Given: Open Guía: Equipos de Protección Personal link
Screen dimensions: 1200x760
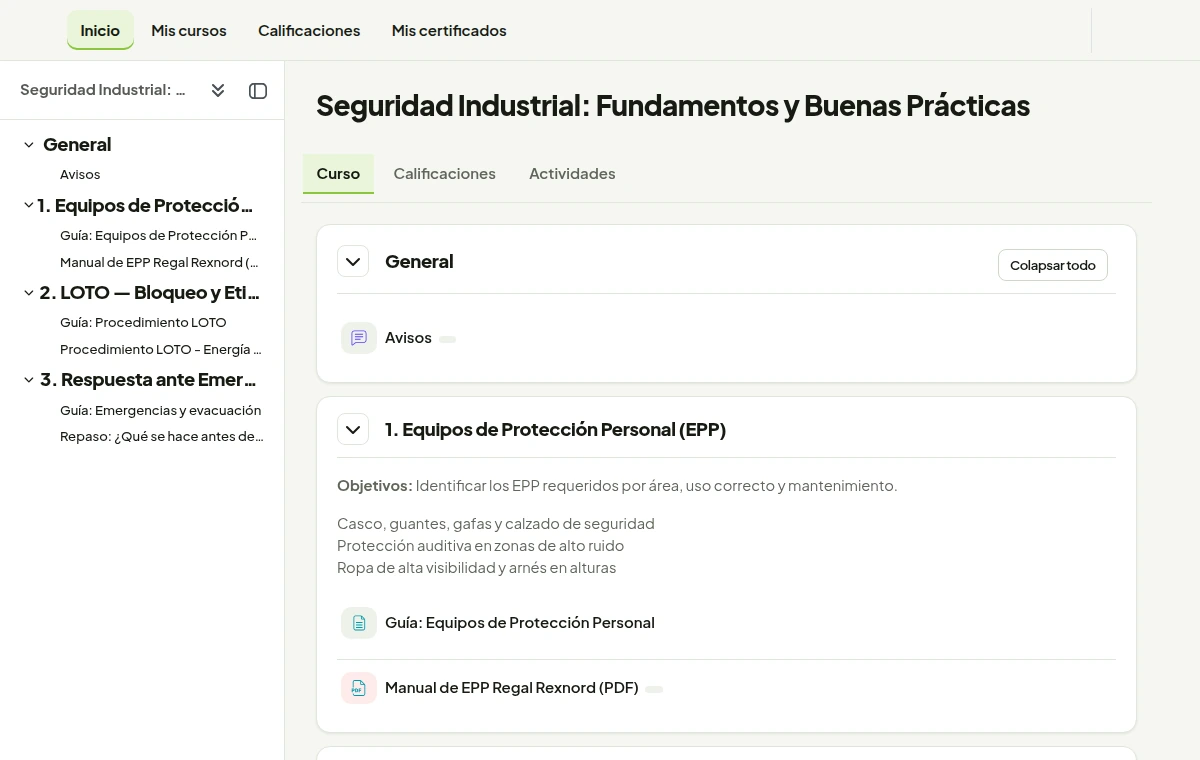Looking at the screenshot, I should (x=520, y=623).
